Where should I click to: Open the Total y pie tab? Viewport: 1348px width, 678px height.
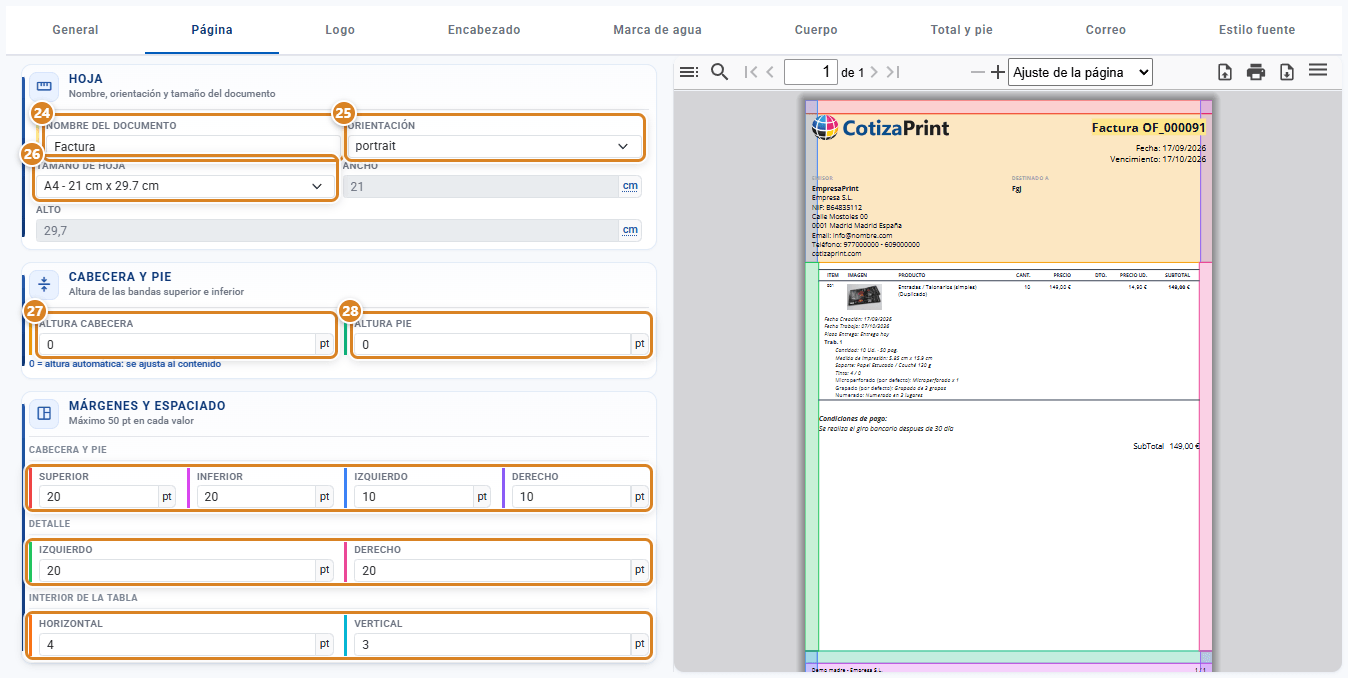962,30
